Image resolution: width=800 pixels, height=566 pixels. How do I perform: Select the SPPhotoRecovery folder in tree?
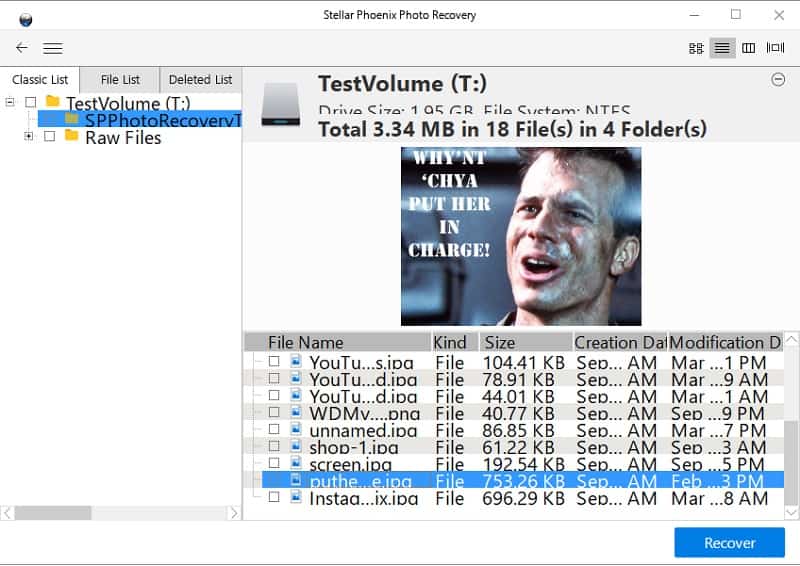pyautogui.click(x=139, y=119)
